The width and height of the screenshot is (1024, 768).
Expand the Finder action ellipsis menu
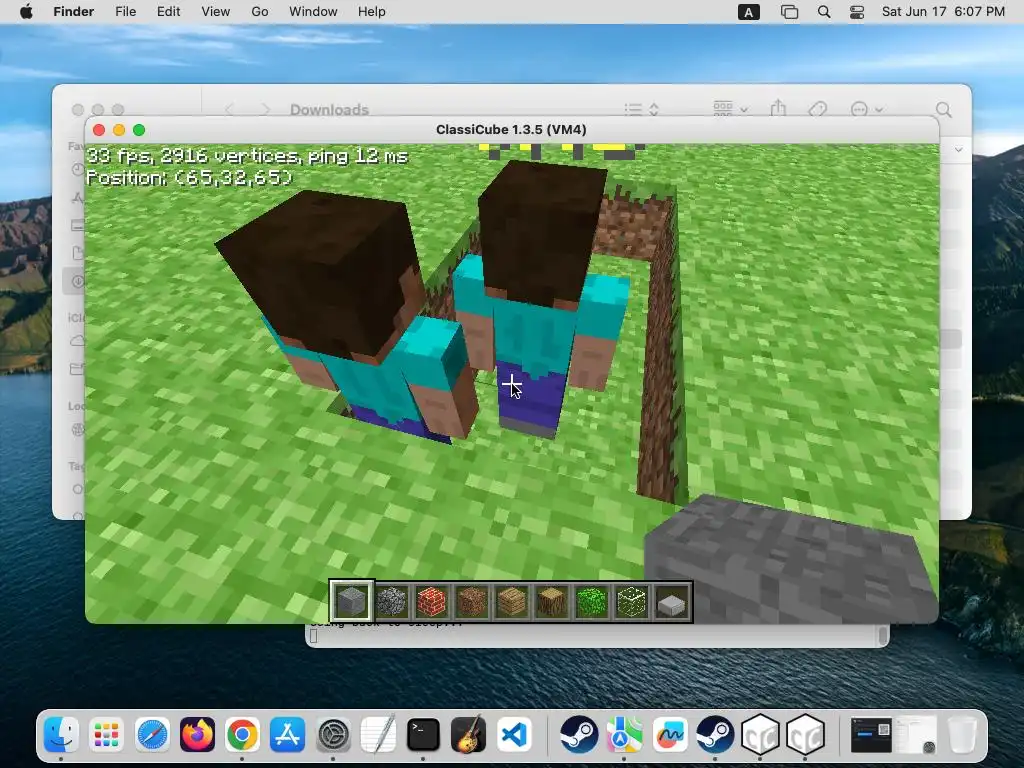867,109
